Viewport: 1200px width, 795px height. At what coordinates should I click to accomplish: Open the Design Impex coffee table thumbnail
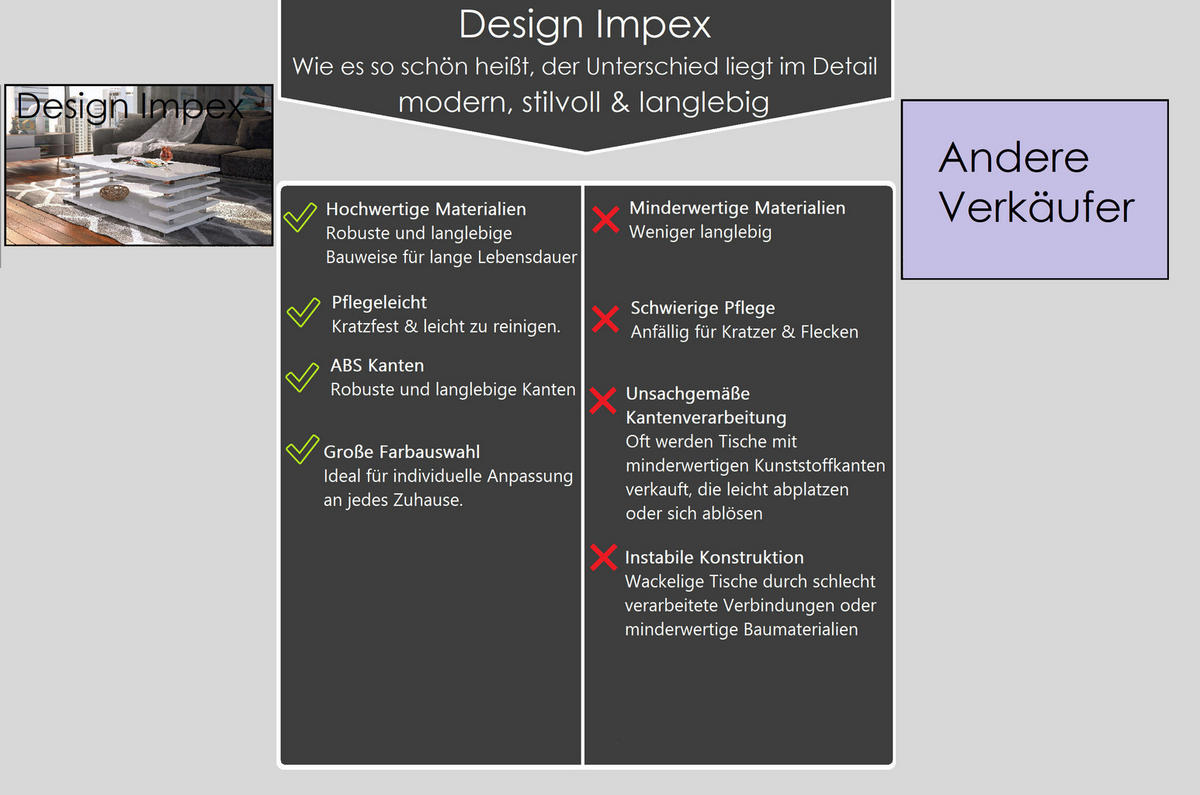point(139,165)
